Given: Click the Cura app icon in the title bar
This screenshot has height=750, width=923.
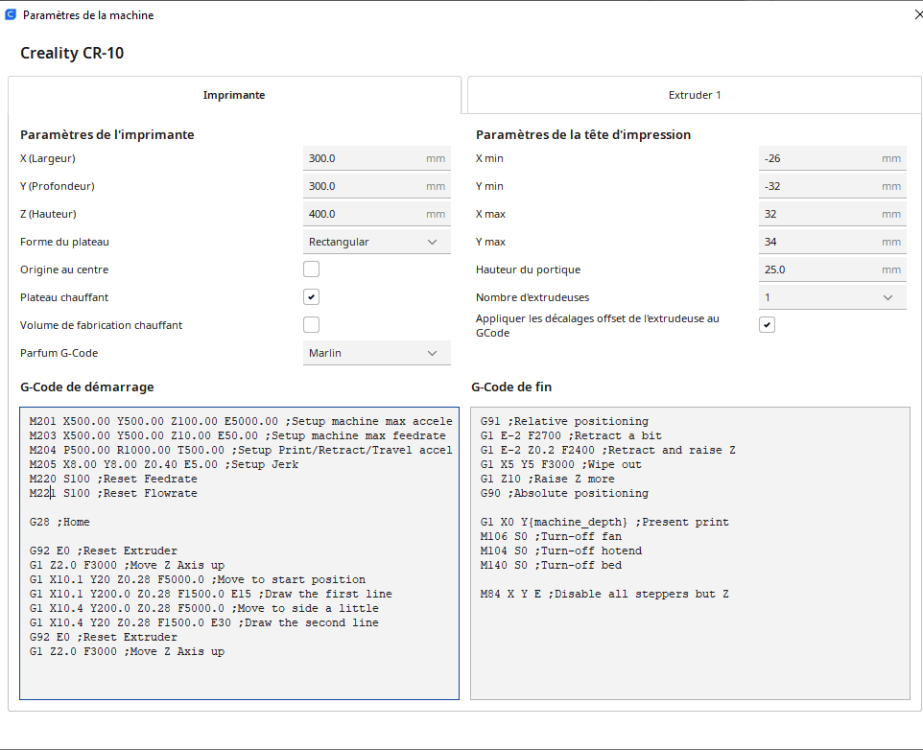Looking at the screenshot, I should click(x=11, y=15).
